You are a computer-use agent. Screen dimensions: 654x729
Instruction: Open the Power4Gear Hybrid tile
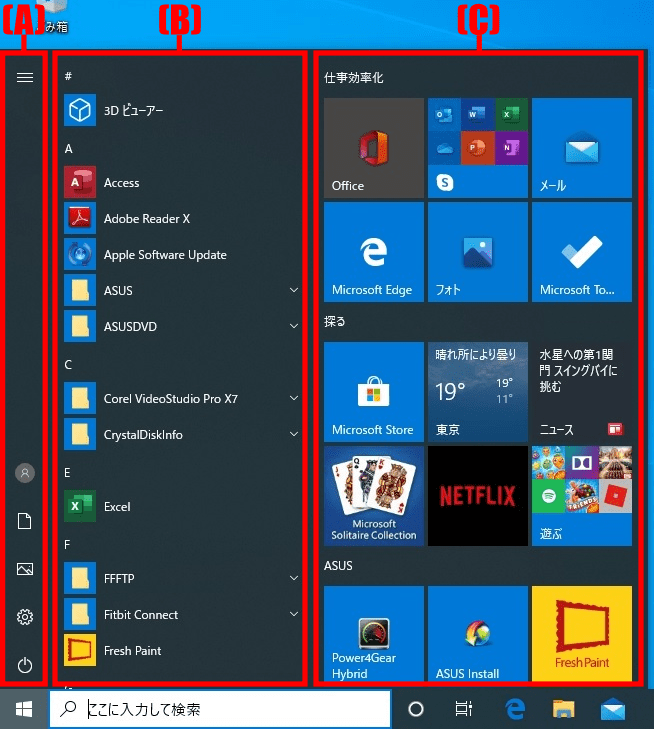pyautogui.click(x=374, y=634)
